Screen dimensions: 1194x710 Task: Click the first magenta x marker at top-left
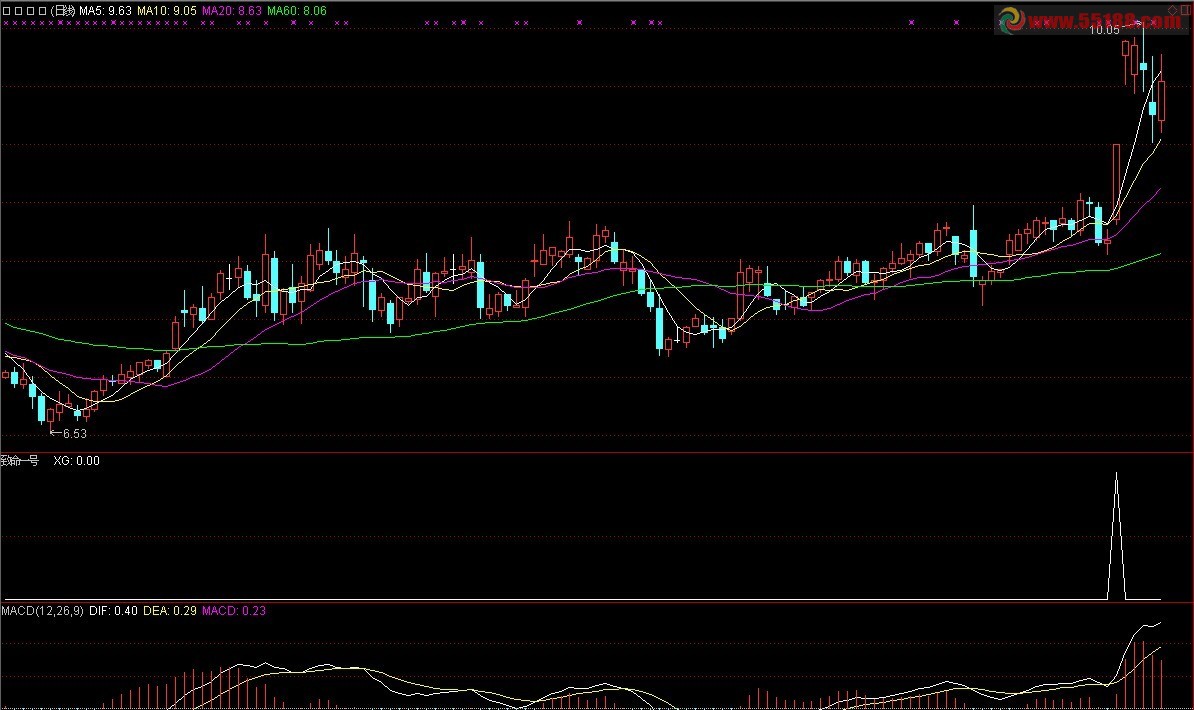(5, 22)
